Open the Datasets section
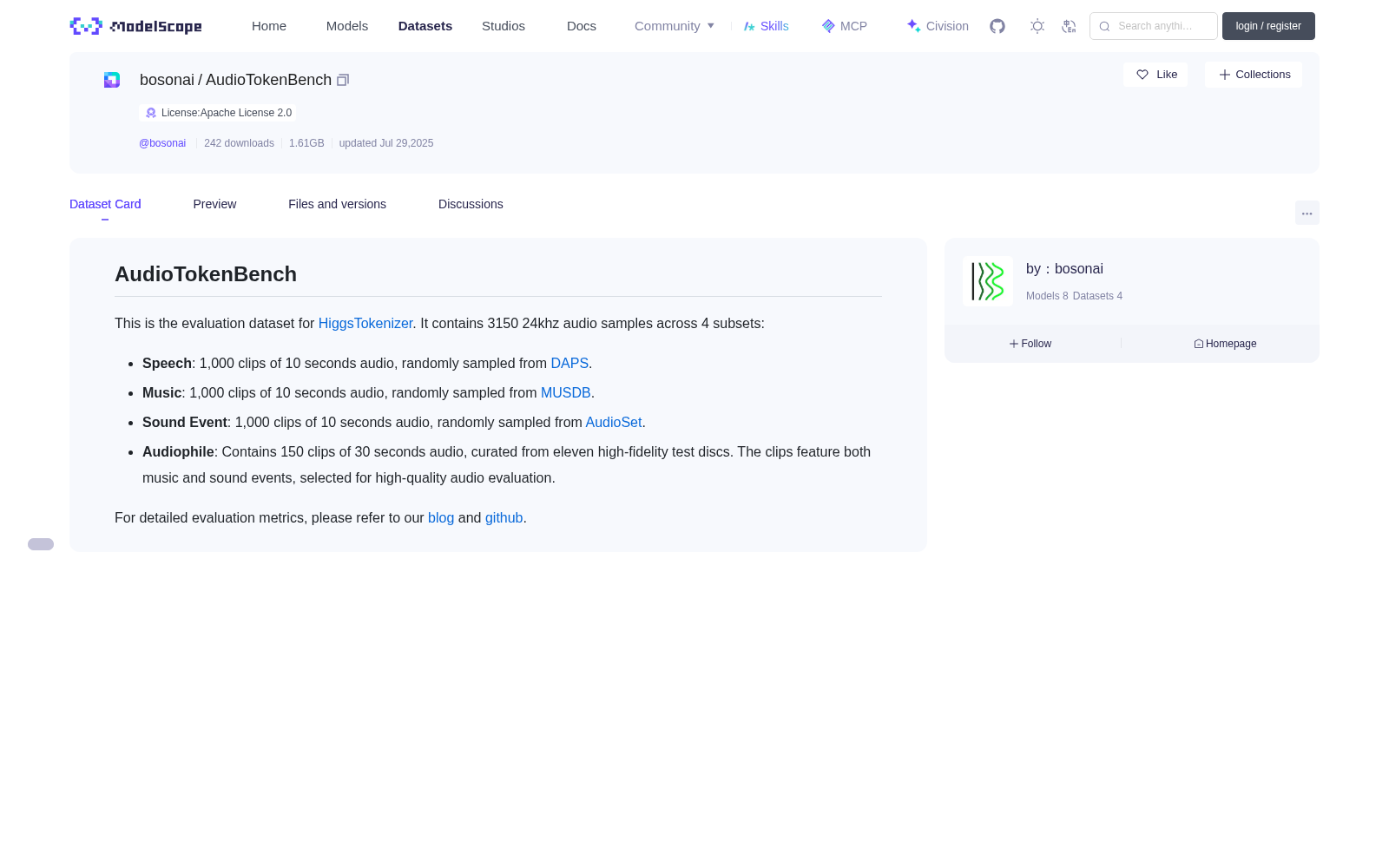The image size is (1389, 868). click(x=425, y=26)
